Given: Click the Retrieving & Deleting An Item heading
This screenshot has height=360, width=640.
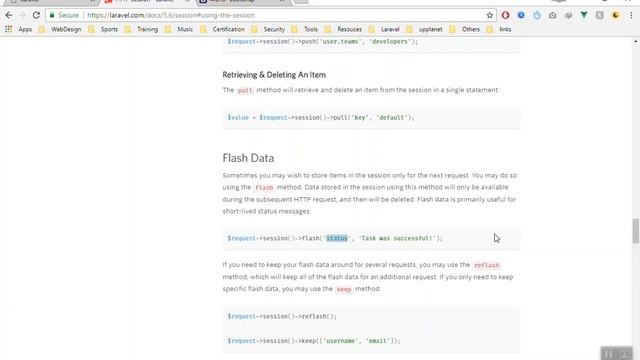Looking at the screenshot, I should point(274,75).
